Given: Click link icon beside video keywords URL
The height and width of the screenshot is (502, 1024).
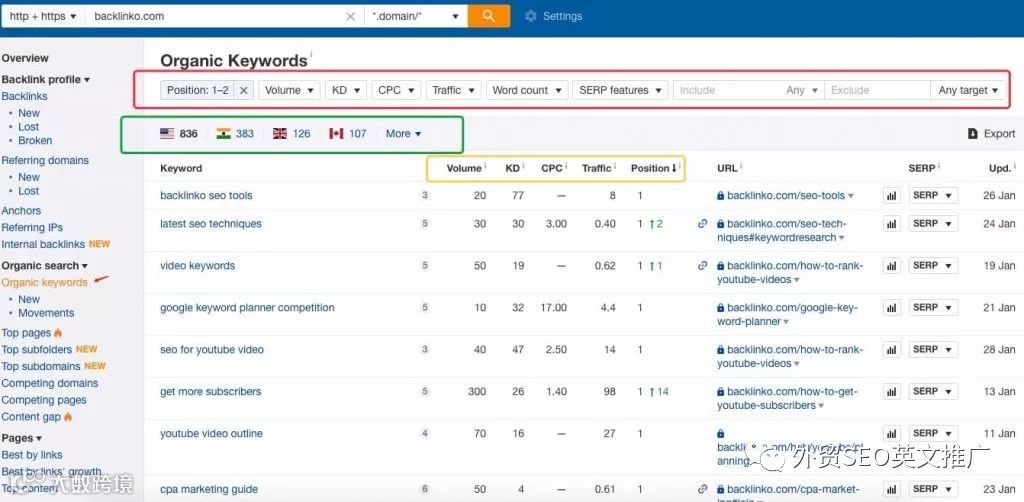Looking at the screenshot, I should tap(703, 266).
